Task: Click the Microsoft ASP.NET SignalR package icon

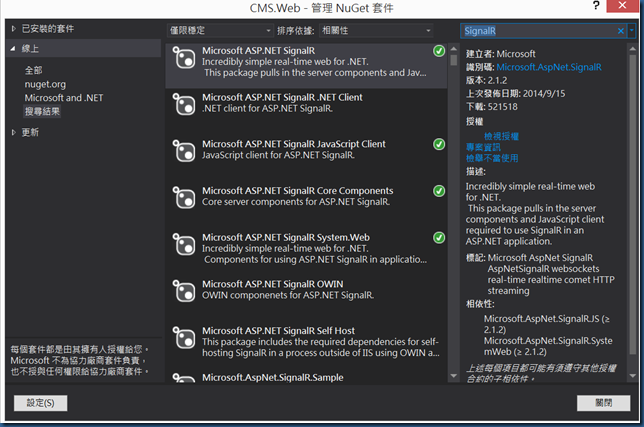Action: (x=184, y=57)
